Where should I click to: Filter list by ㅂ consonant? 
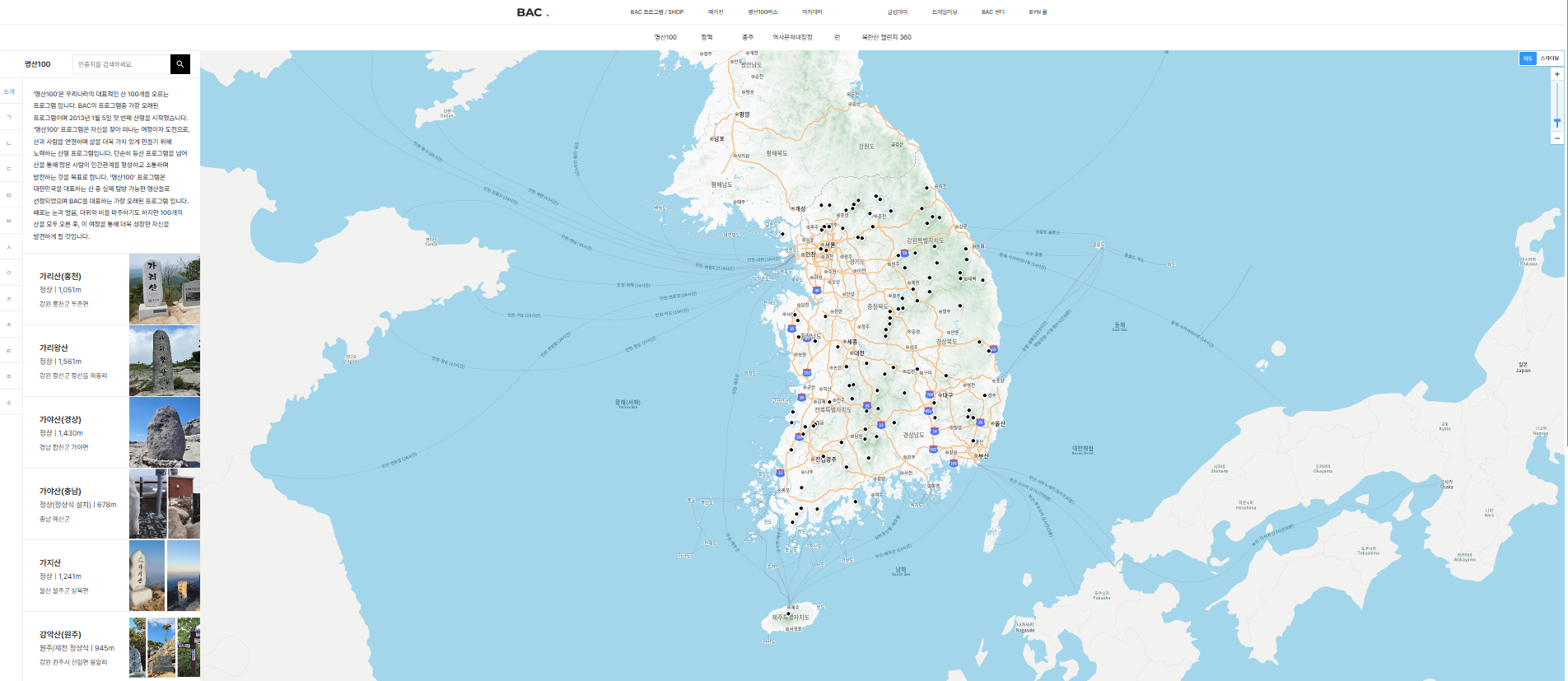[9, 221]
